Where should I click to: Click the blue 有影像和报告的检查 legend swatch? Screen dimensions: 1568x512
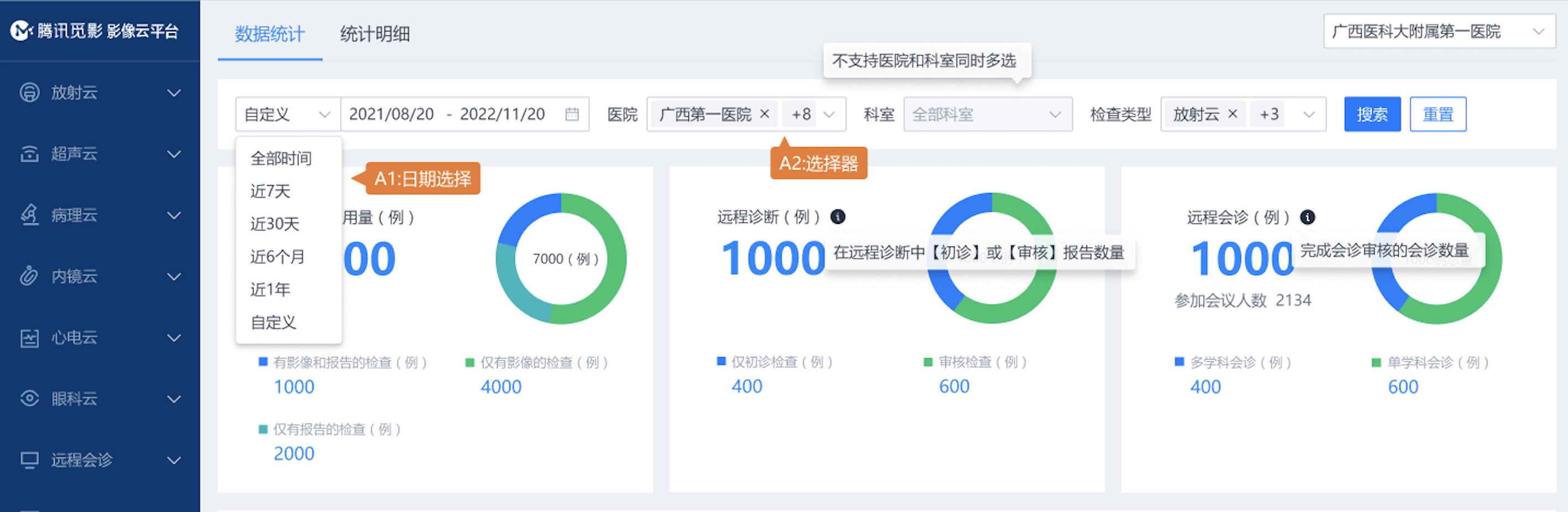(263, 362)
